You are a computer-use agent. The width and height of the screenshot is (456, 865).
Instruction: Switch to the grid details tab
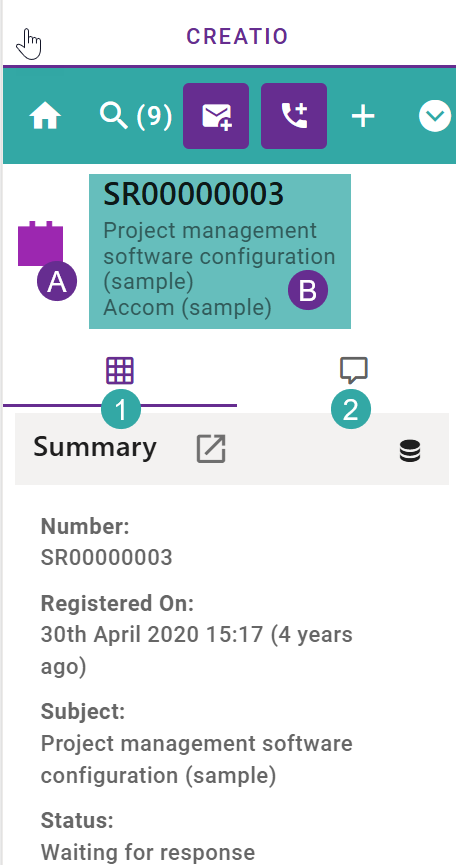point(120,371)
